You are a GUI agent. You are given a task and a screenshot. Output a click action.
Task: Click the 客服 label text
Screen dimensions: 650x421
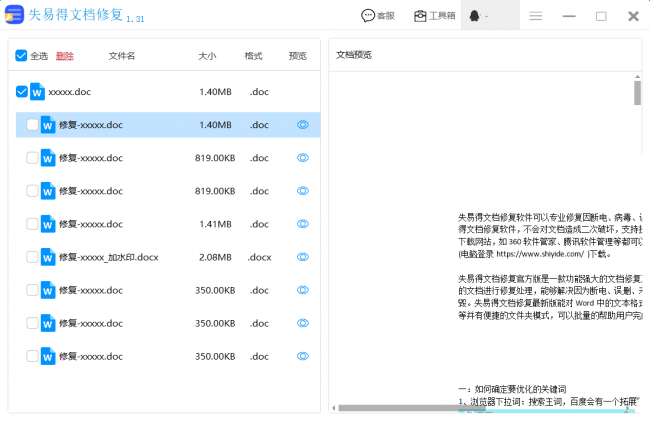point(386,16)
